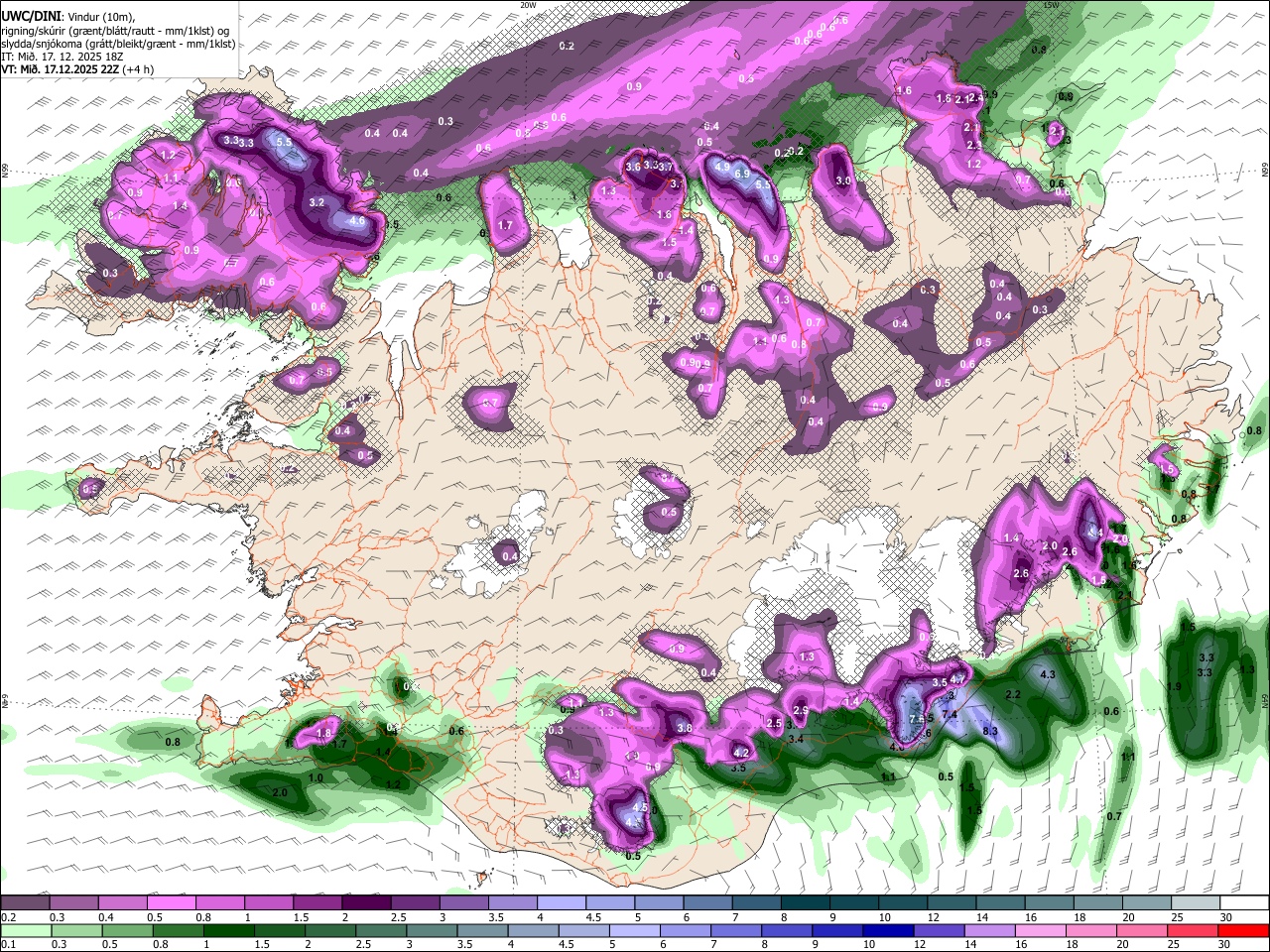Select the dark teal 8 snowfall legend swatch
Image resolution: width=1270 pixels, height=952 pixels.
806,902
